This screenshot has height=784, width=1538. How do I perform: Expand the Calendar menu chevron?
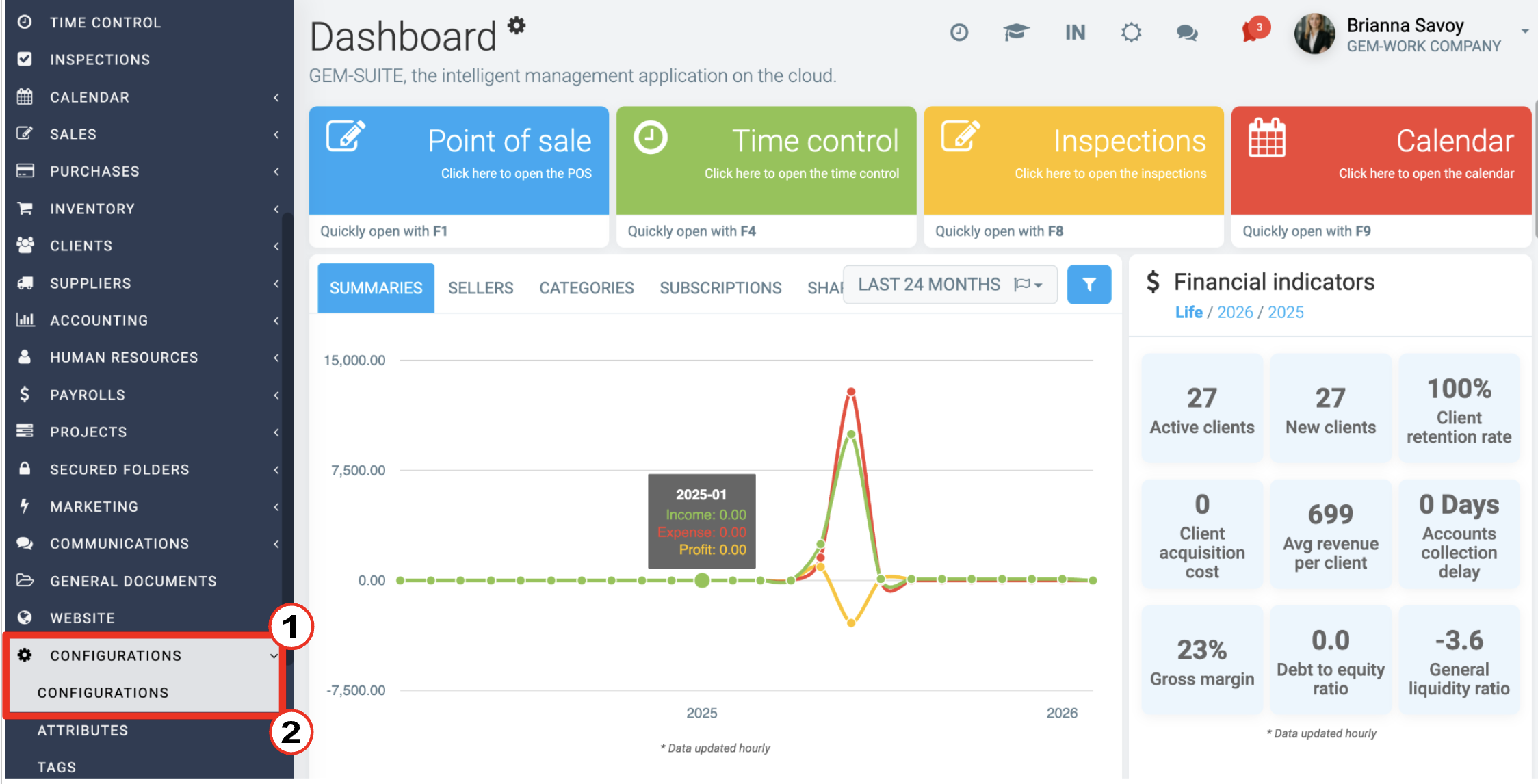(x=276, y=97)
